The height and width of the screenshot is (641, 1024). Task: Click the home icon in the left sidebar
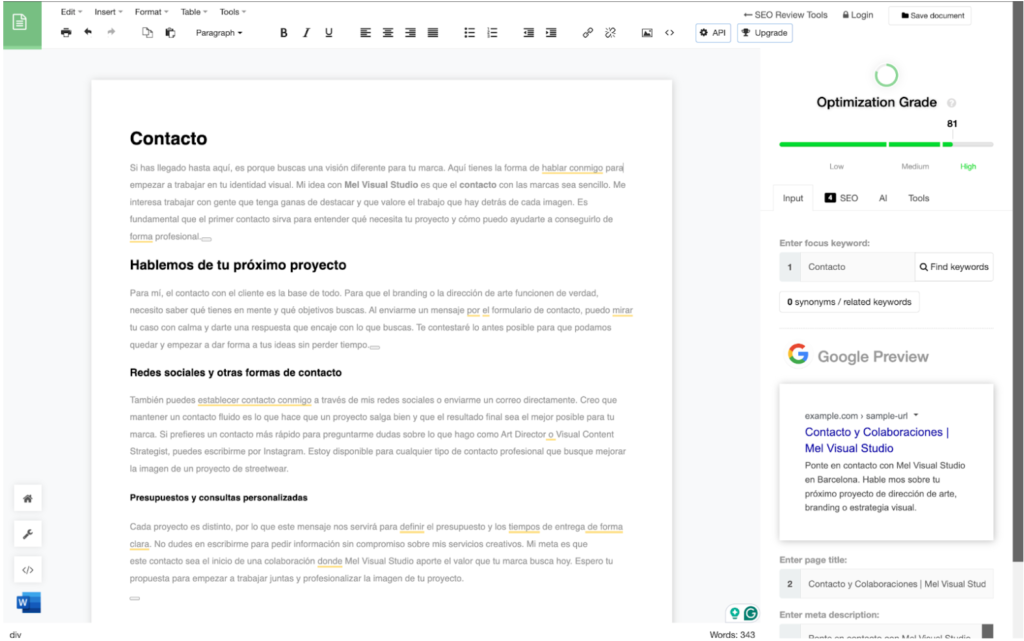pyautogui.click(x=28, y=498)
